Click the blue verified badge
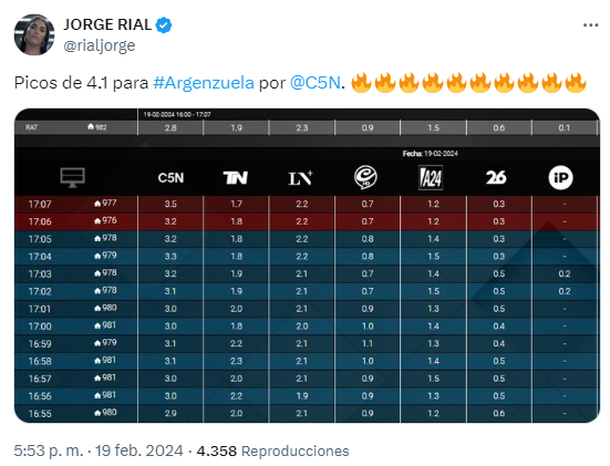 pyautogui.click(x=163, y=25)
